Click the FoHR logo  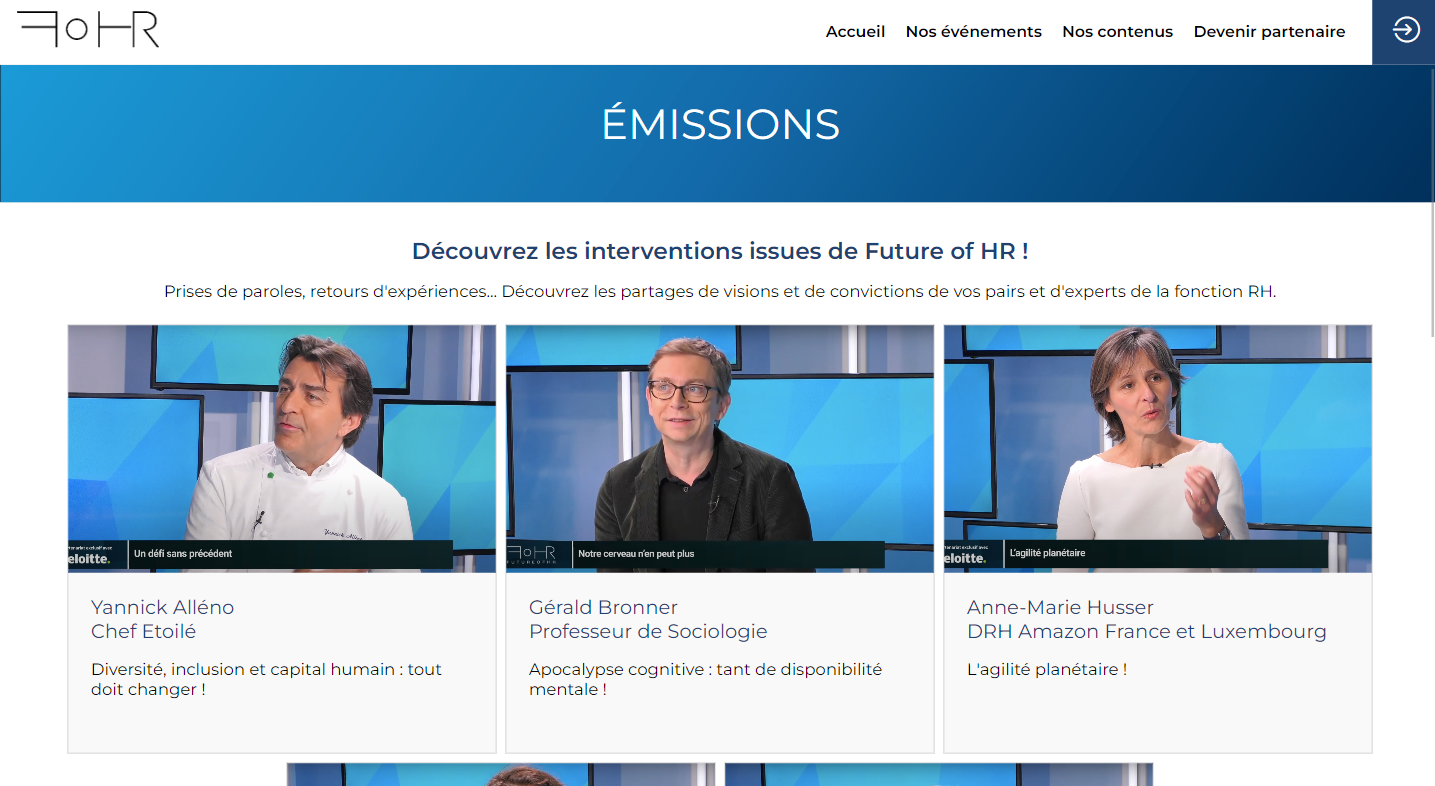point(89,30)
